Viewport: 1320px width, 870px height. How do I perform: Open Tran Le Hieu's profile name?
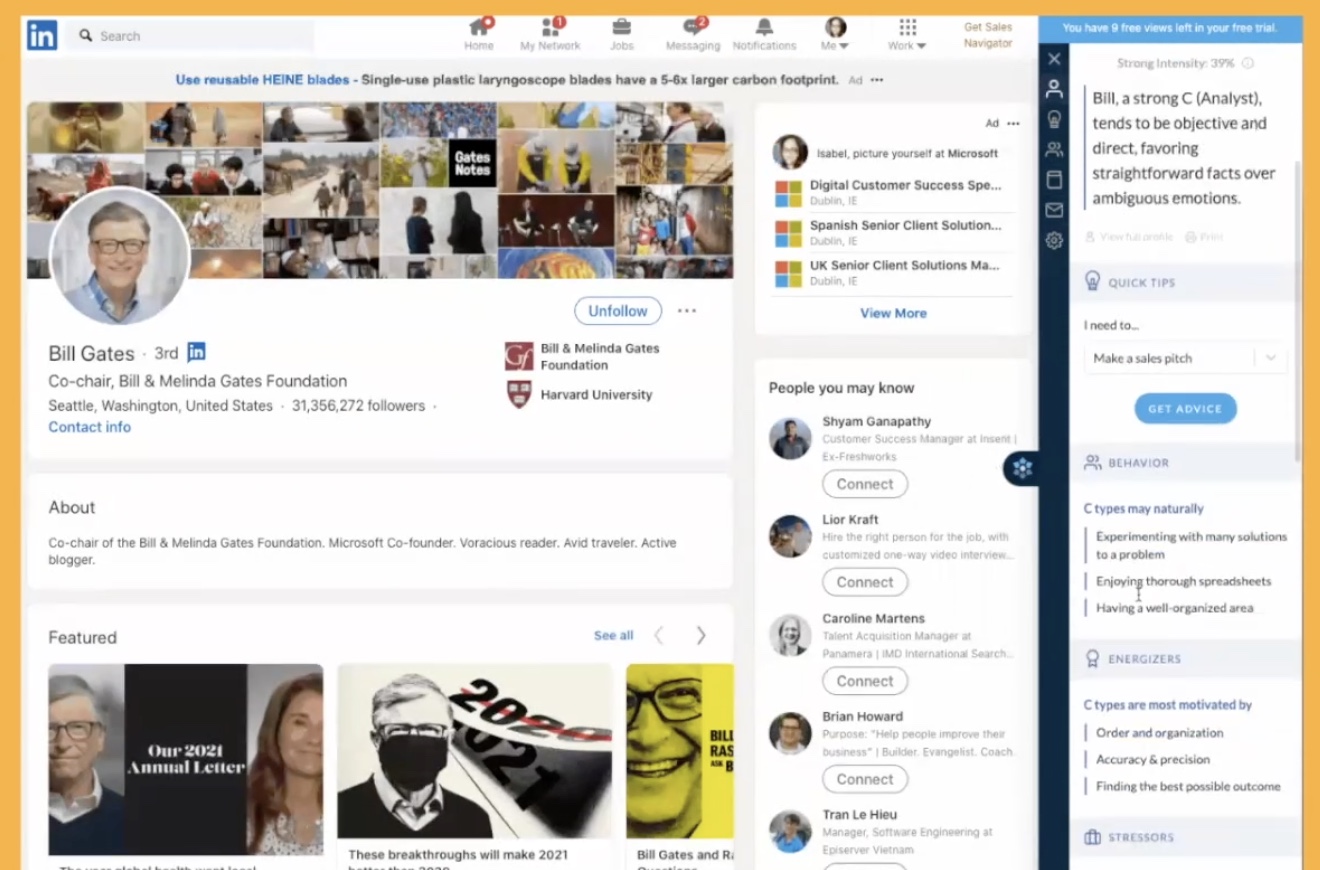859,814
